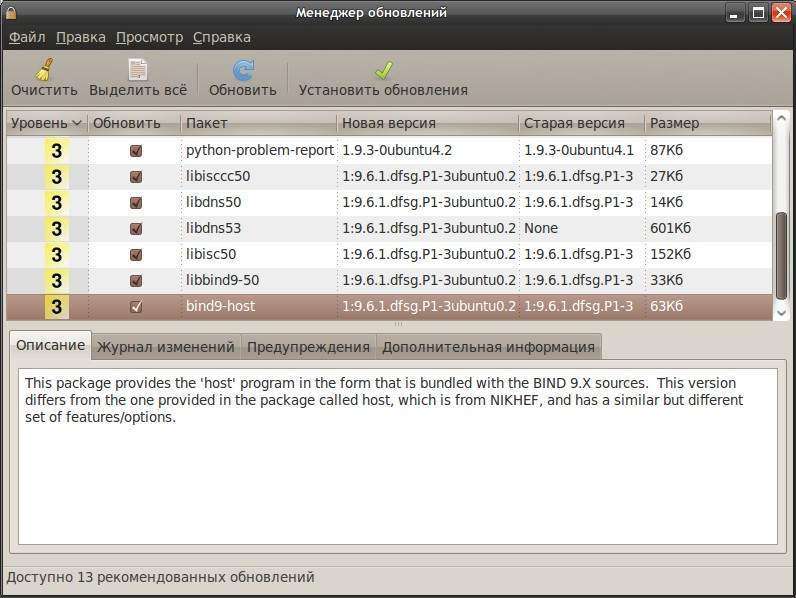The width and height of the screenshot is (796, 598).
Task: Open the Файл menu
Action: pos(27,38)
